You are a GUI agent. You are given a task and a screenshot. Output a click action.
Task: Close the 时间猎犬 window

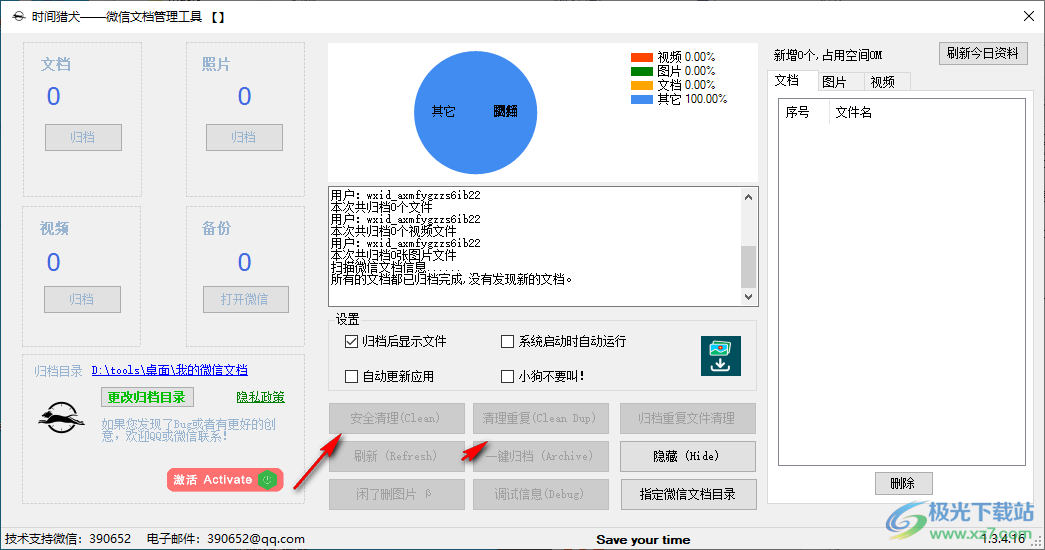point(1028,16)
